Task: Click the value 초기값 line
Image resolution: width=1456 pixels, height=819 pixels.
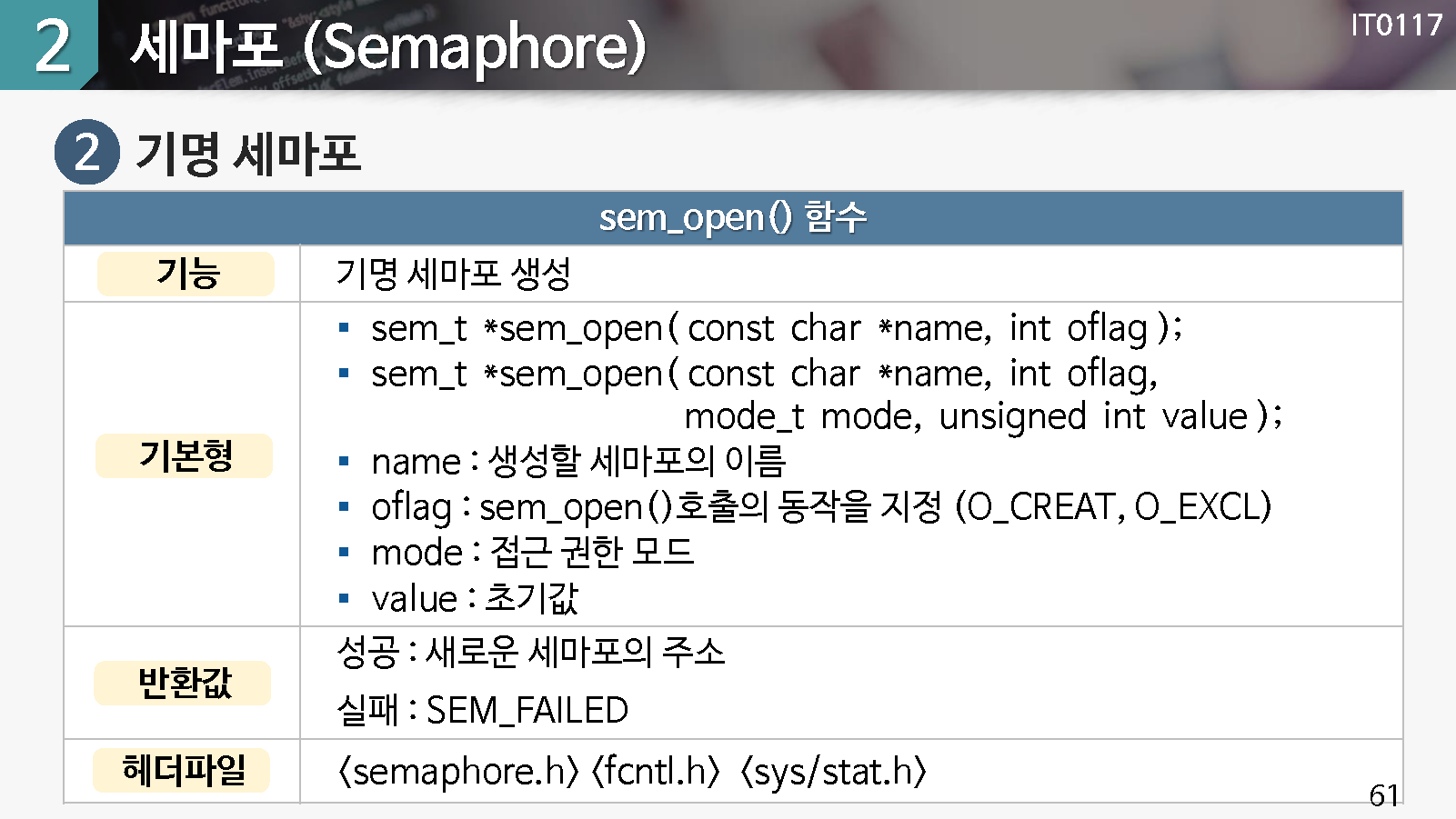Action: coord(475,598)
